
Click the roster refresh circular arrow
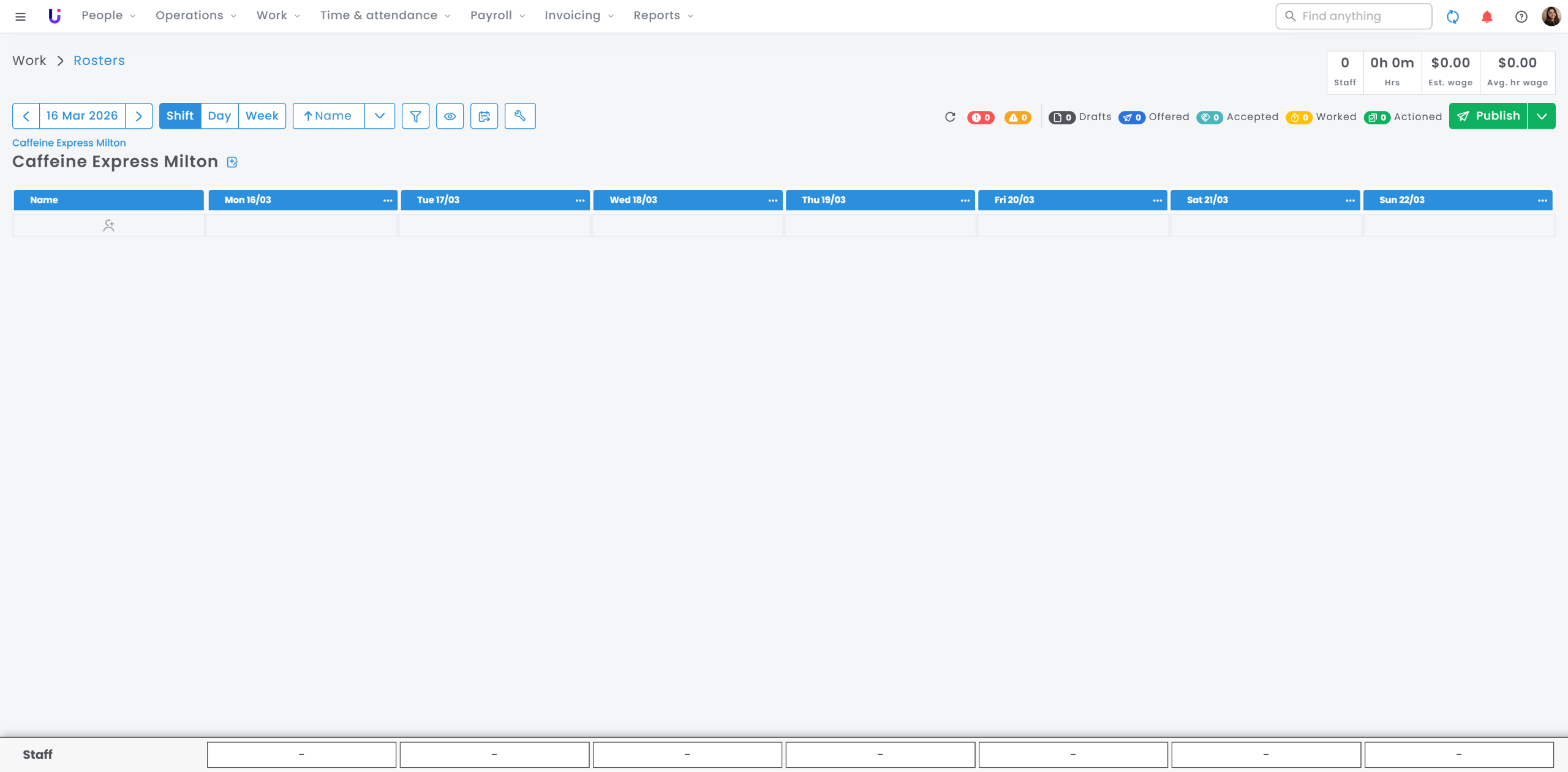[950, 116]
